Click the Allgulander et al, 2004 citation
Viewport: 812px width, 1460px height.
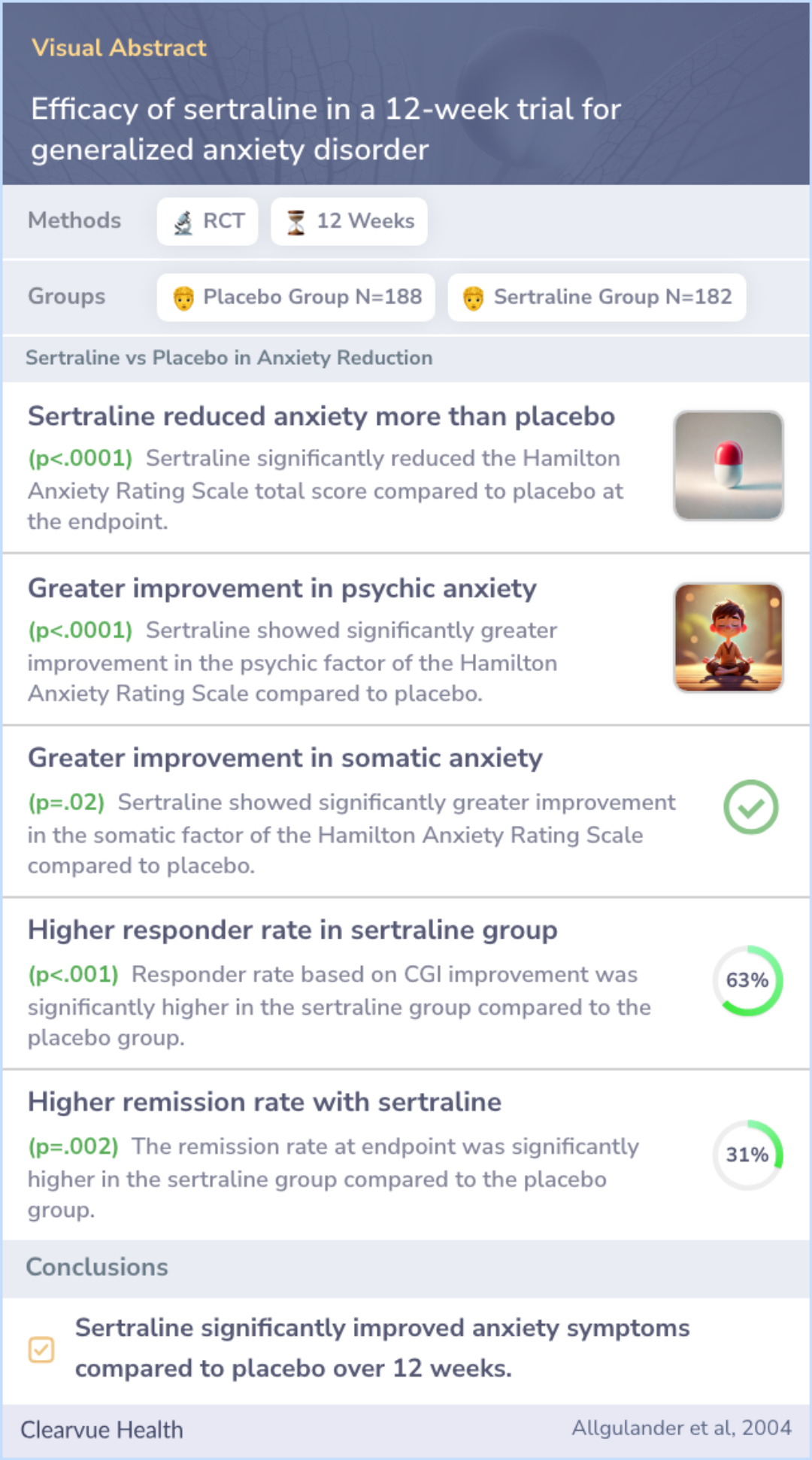tap(682, 1428)
